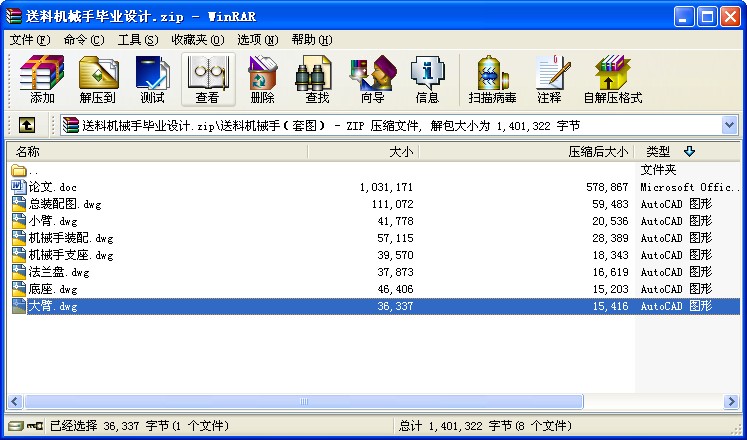Click the 信息 (Info) toolbar icon
The height and width of the screenshot is (440, 747).
click(427, 80)
